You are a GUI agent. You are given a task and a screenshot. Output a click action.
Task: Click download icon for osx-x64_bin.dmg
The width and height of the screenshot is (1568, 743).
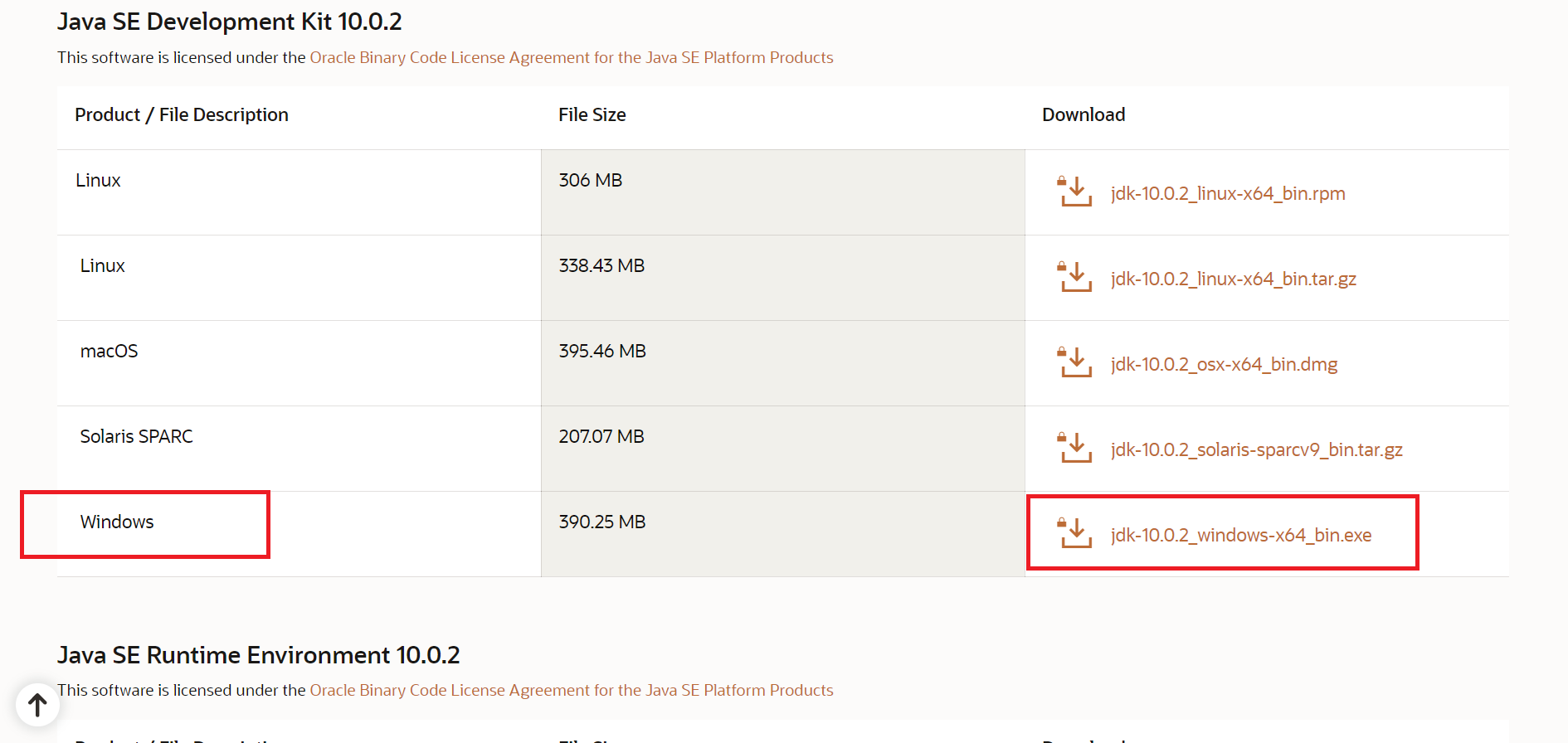(1075, 362)
